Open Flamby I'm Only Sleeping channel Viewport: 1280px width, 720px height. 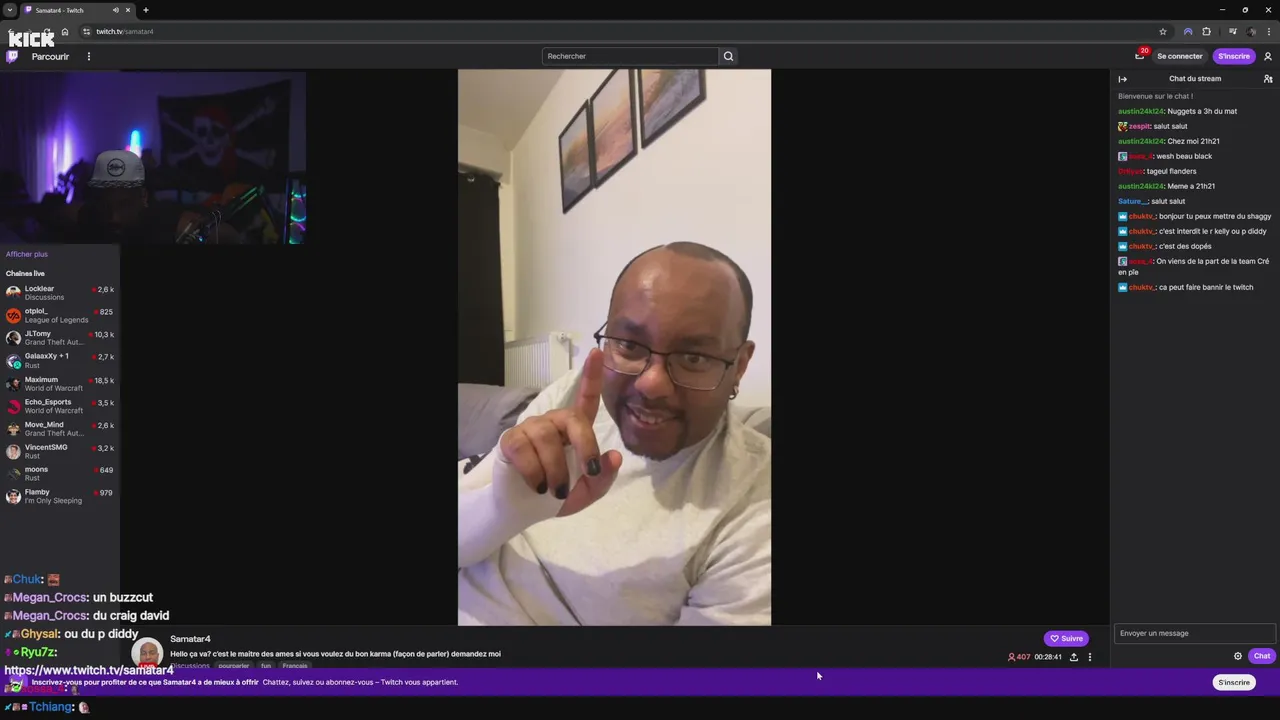(60, 497)
